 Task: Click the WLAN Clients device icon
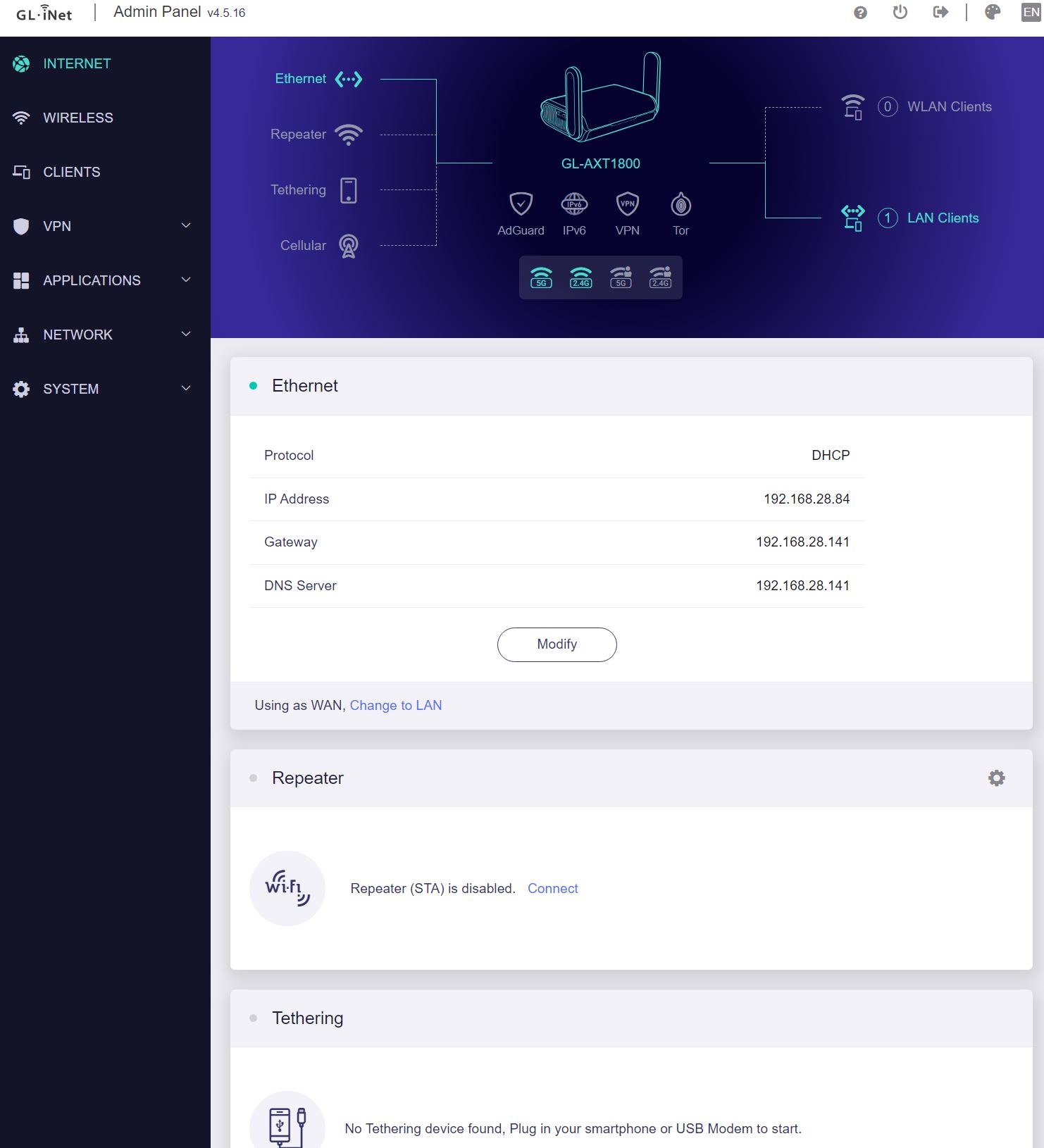[x=853, y=107]
